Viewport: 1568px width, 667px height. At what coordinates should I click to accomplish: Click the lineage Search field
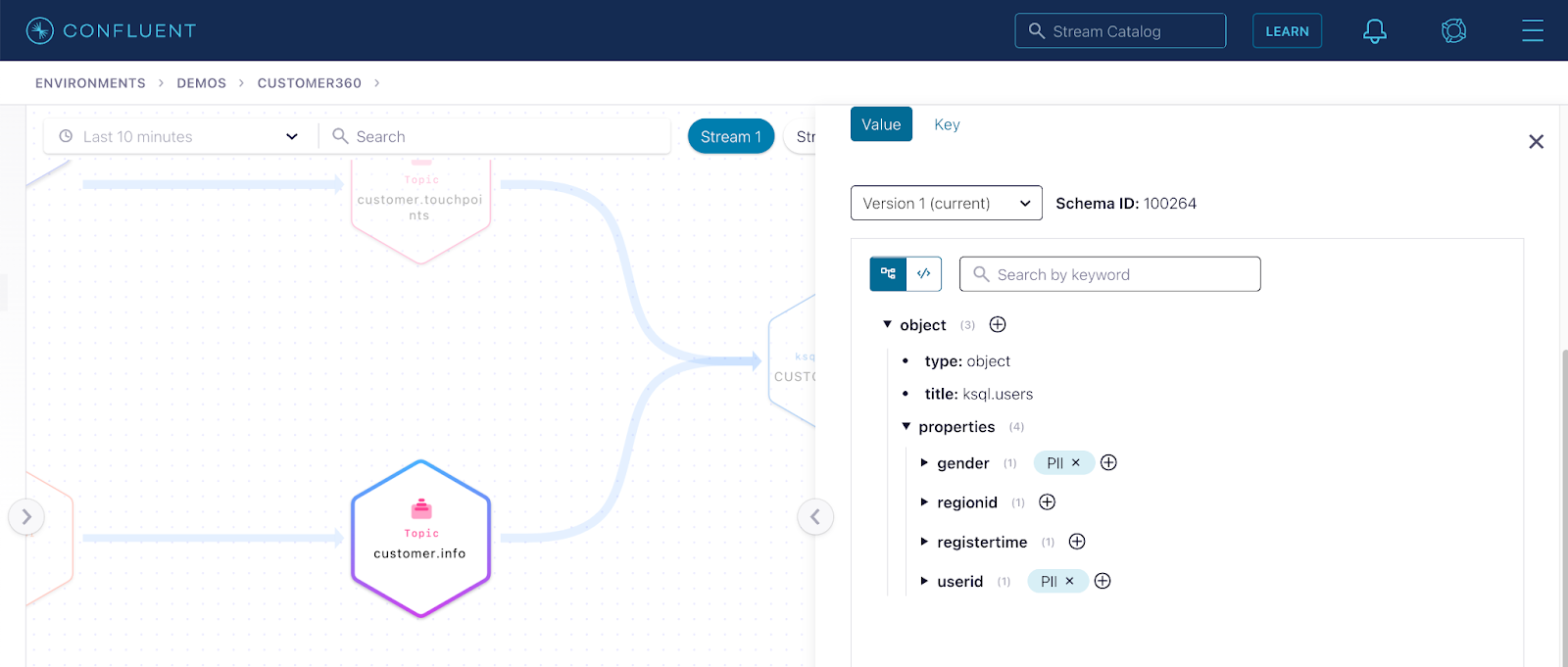click(496, 136)
